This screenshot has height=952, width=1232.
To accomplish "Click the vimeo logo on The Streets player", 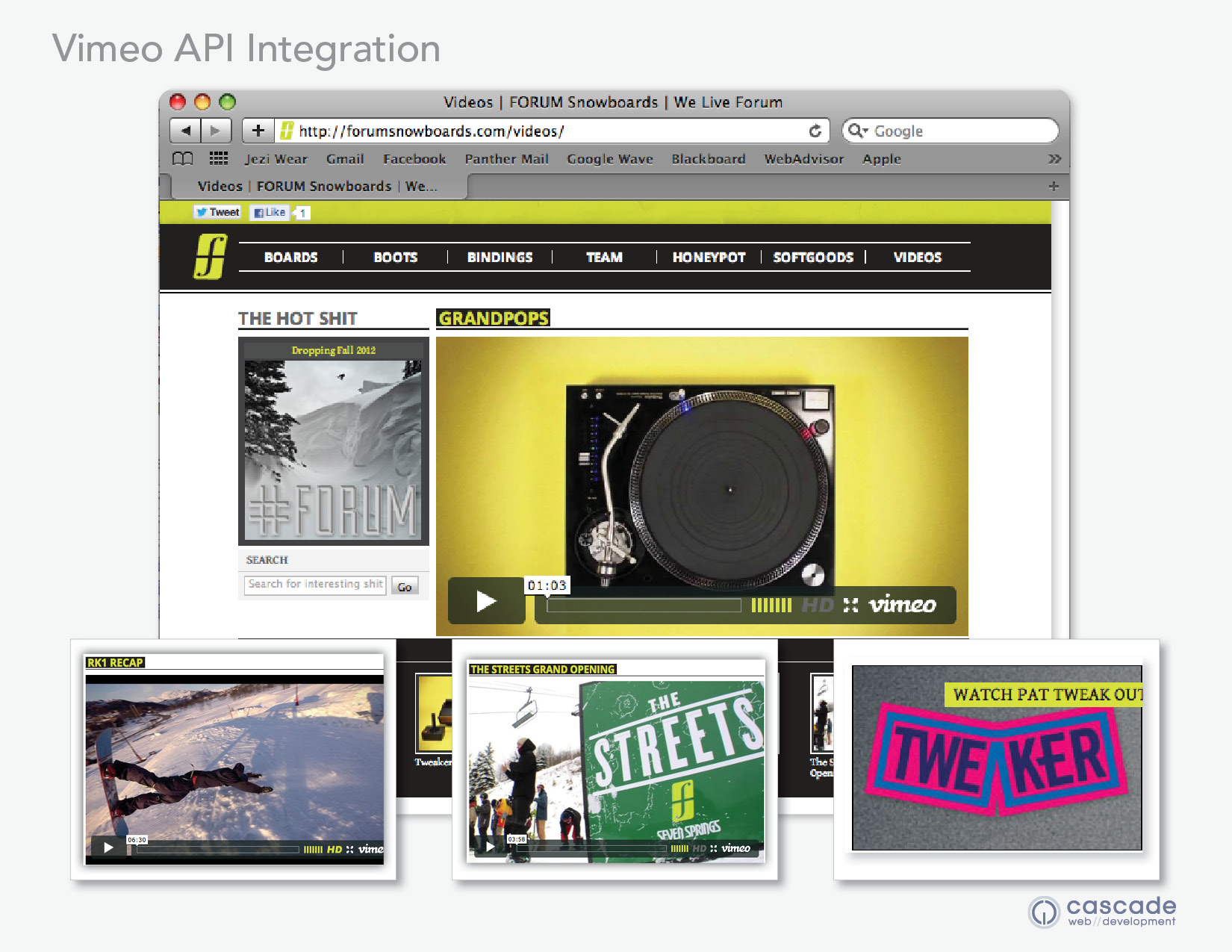I will pos(736,848).
